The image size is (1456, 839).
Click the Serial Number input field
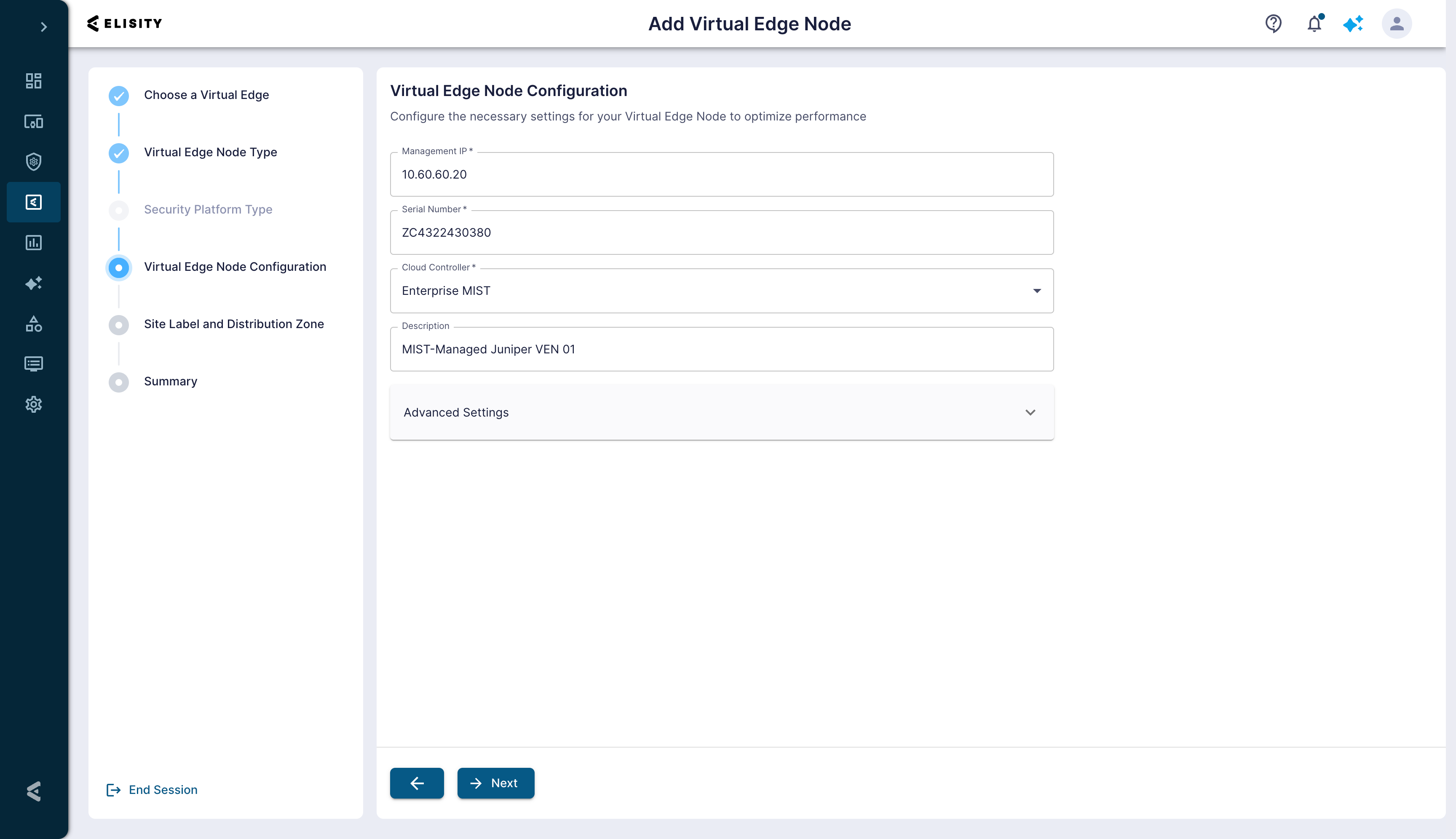722,233
